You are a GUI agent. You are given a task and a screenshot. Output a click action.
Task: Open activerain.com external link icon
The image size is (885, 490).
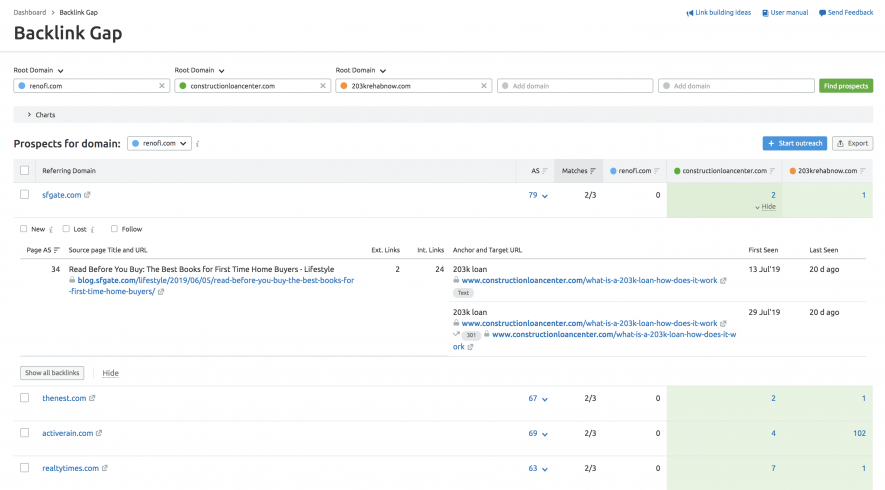[x=99, y=433]
